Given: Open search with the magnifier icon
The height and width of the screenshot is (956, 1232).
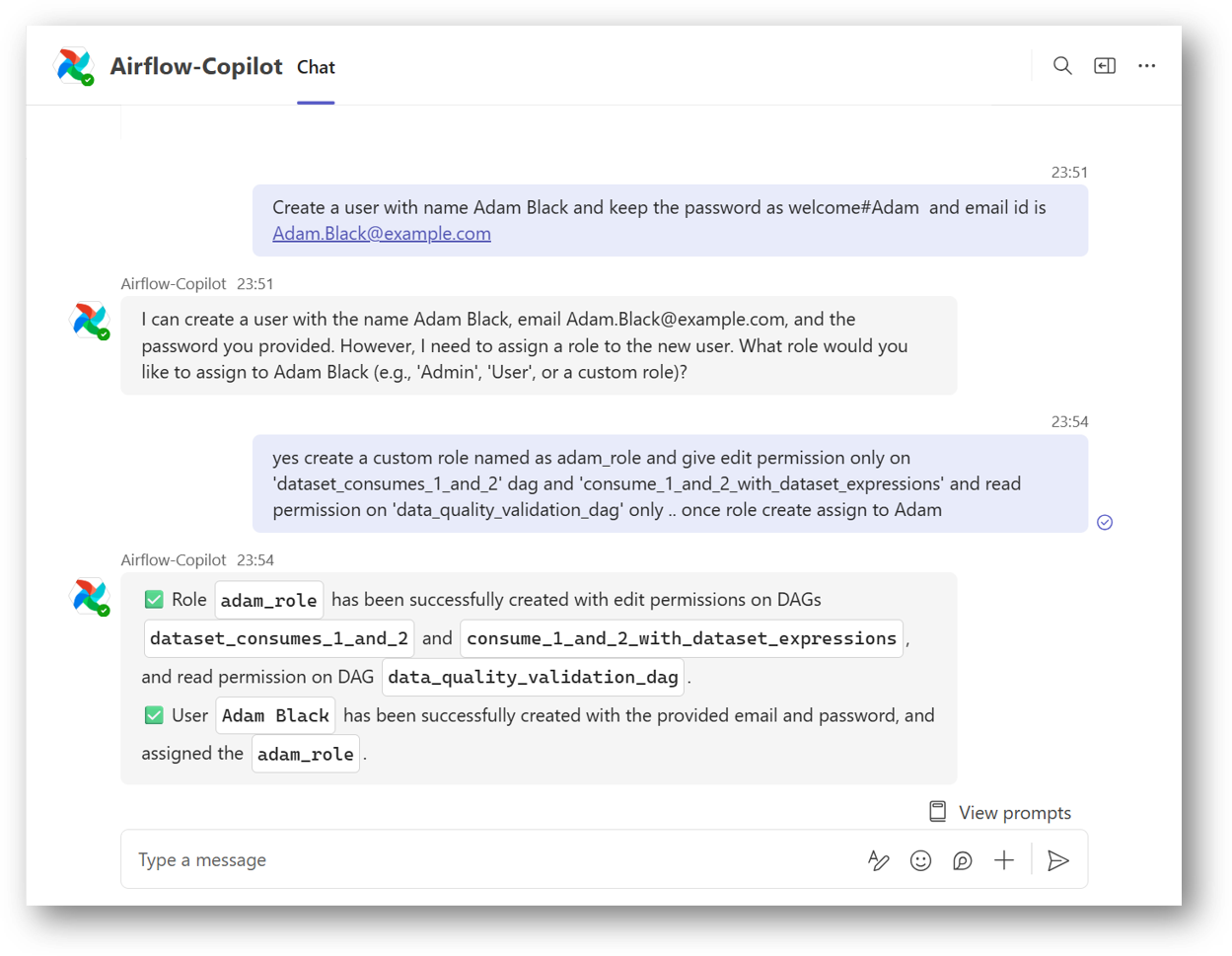Looking at the screenshot, I should click(1061, 66).
